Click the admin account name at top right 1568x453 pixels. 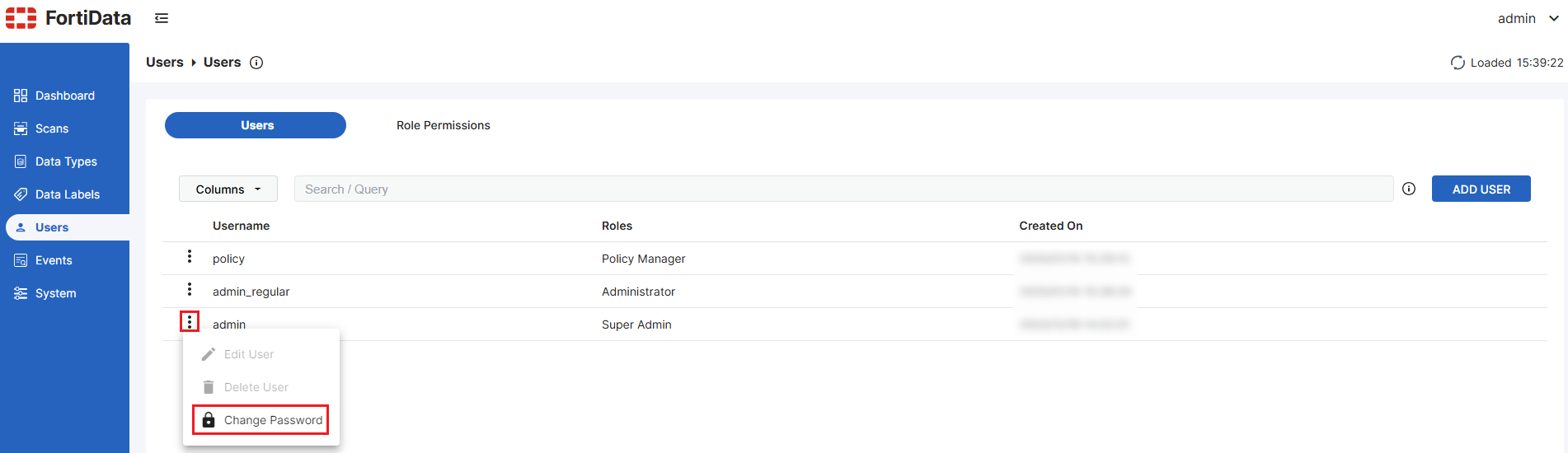1517,18
